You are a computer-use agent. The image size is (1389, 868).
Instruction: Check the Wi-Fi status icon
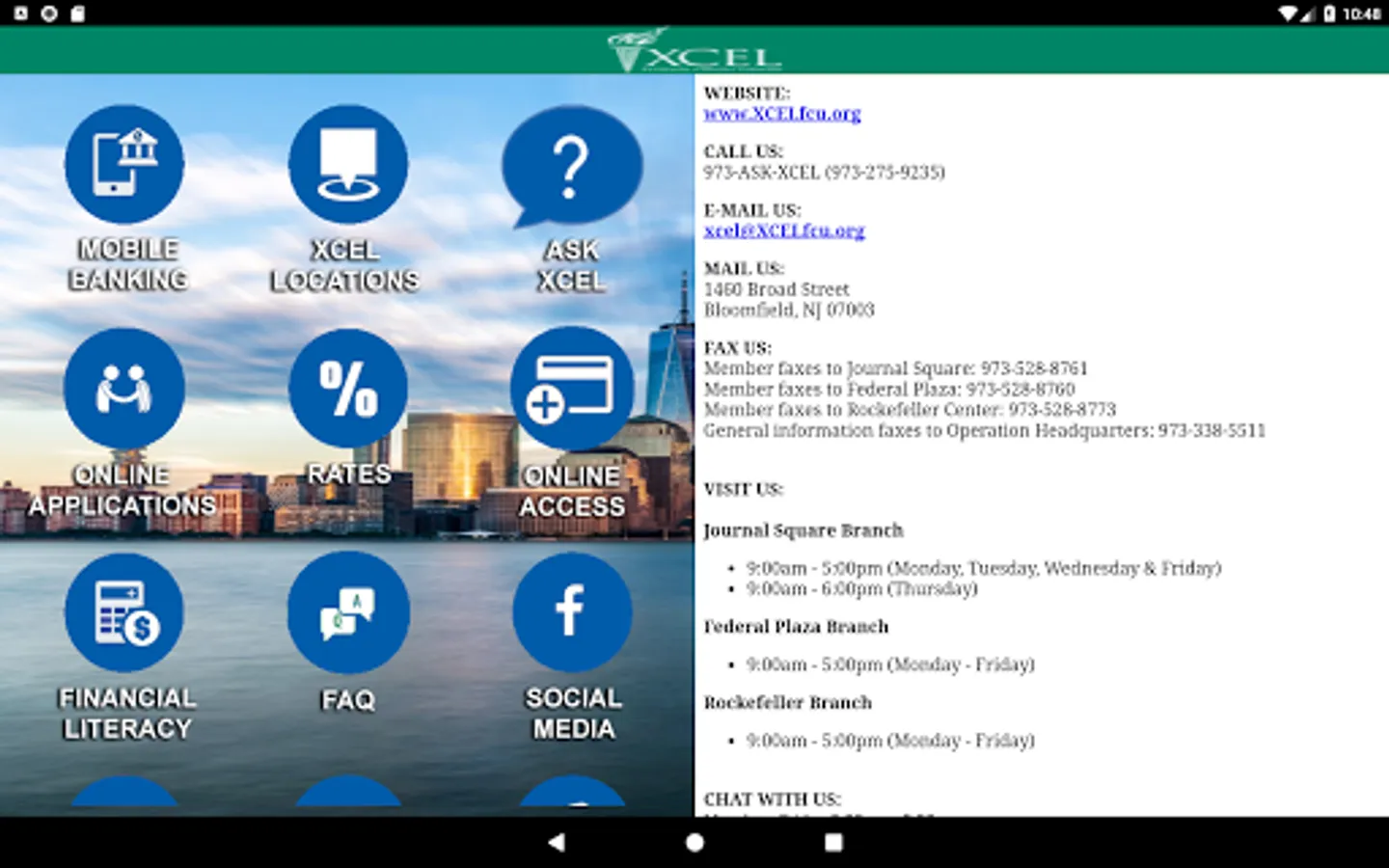[x=1289, y=14]
